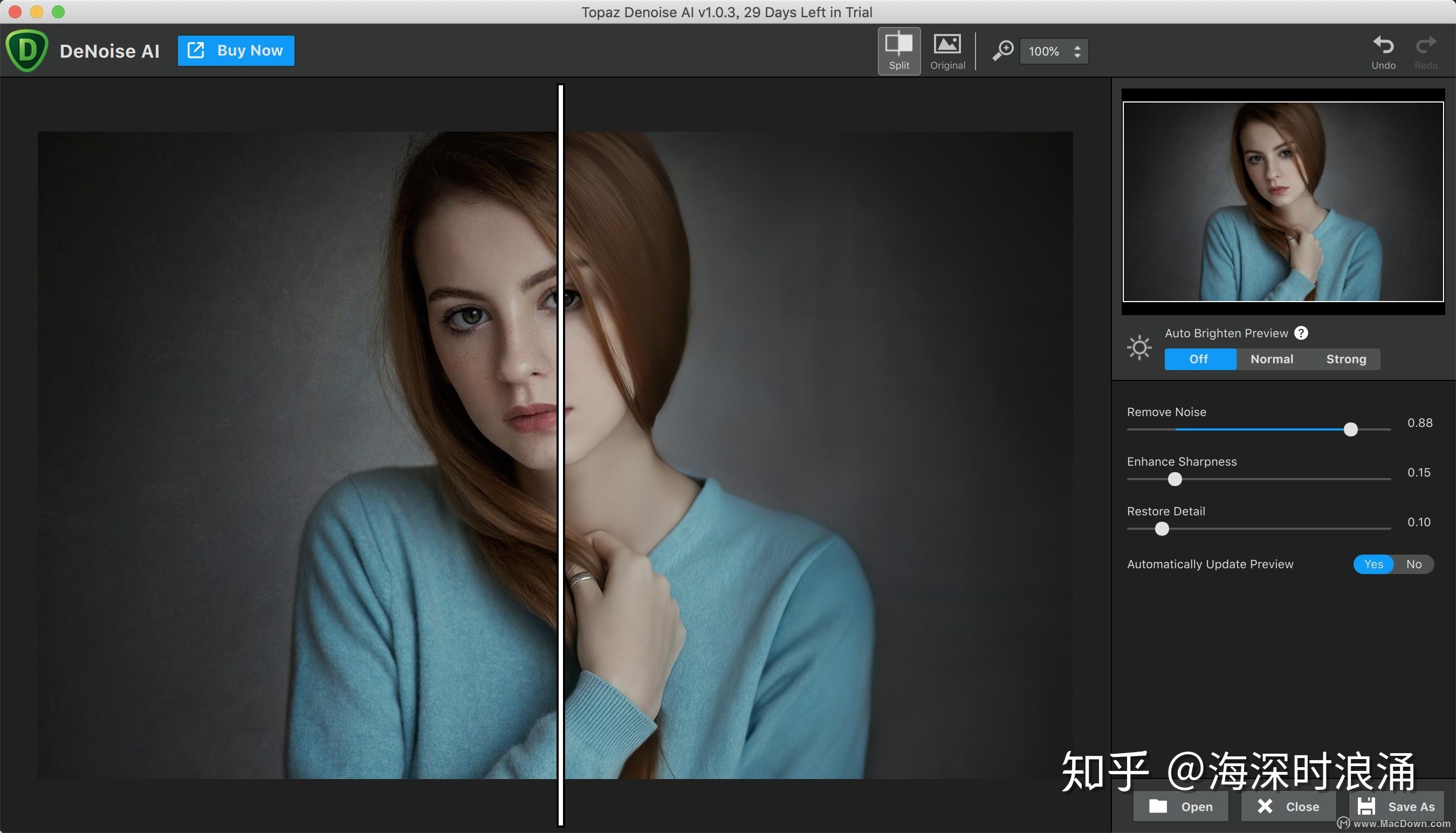Click the navigator preview thumbnail

point(1283,201)
